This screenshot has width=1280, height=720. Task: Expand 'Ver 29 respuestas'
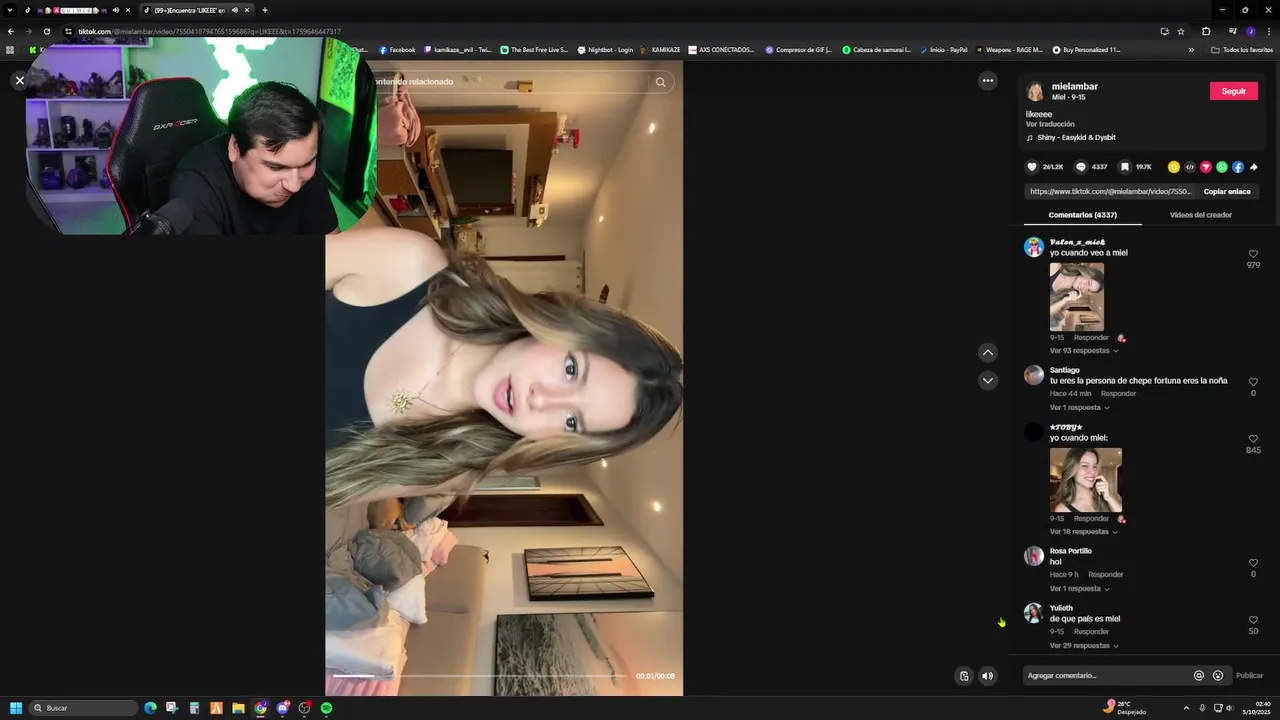coord(1084,646)
